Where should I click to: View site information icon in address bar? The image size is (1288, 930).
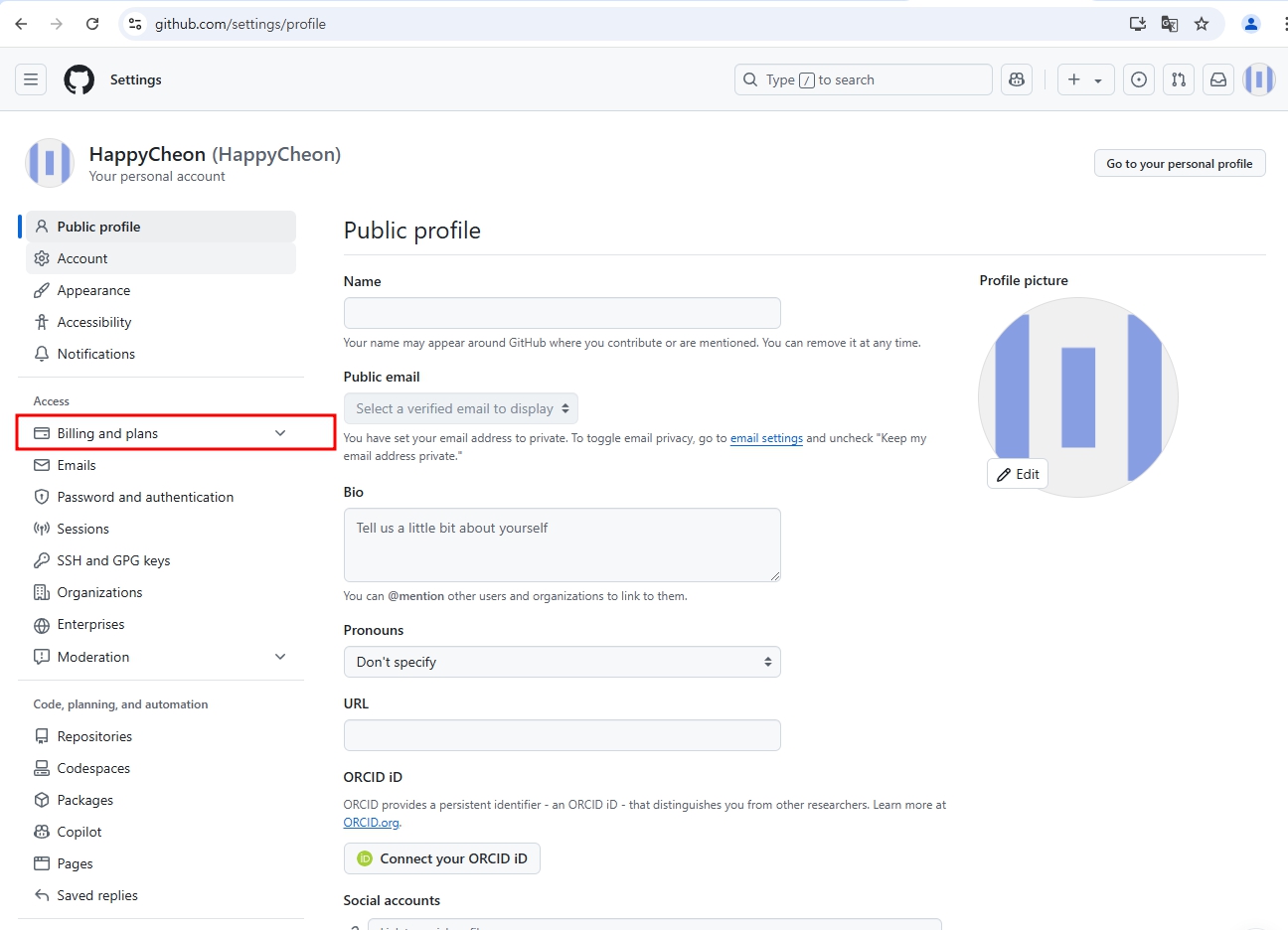(x=136, y=24)
